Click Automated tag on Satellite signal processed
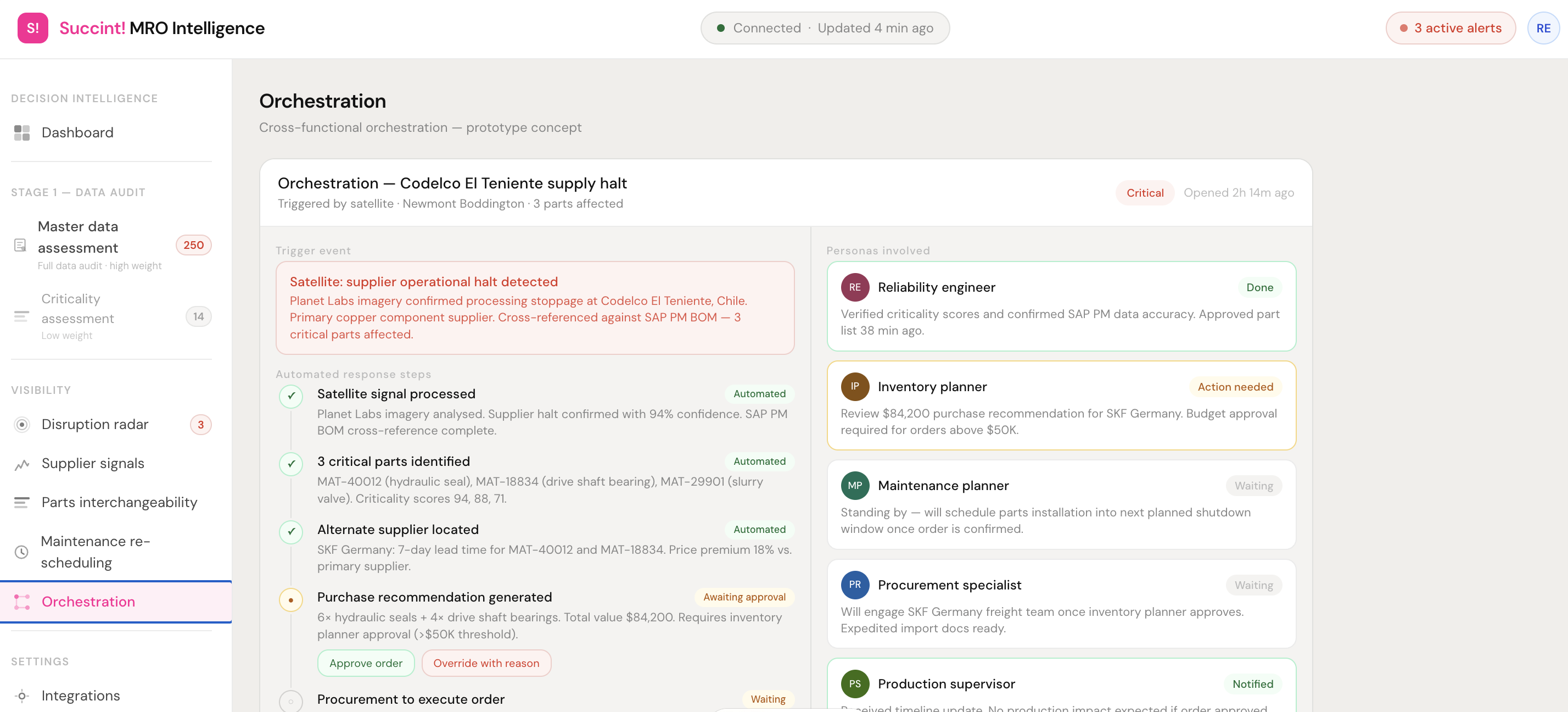Viewport: 1568px width, 712px height. point(759,394)
